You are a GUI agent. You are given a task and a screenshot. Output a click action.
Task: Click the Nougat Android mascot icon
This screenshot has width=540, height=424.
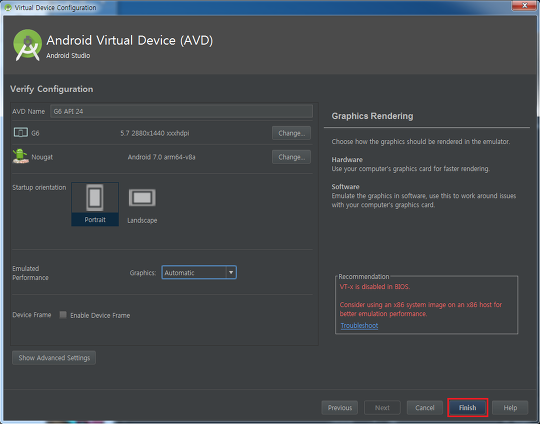[x=20, y=156]
